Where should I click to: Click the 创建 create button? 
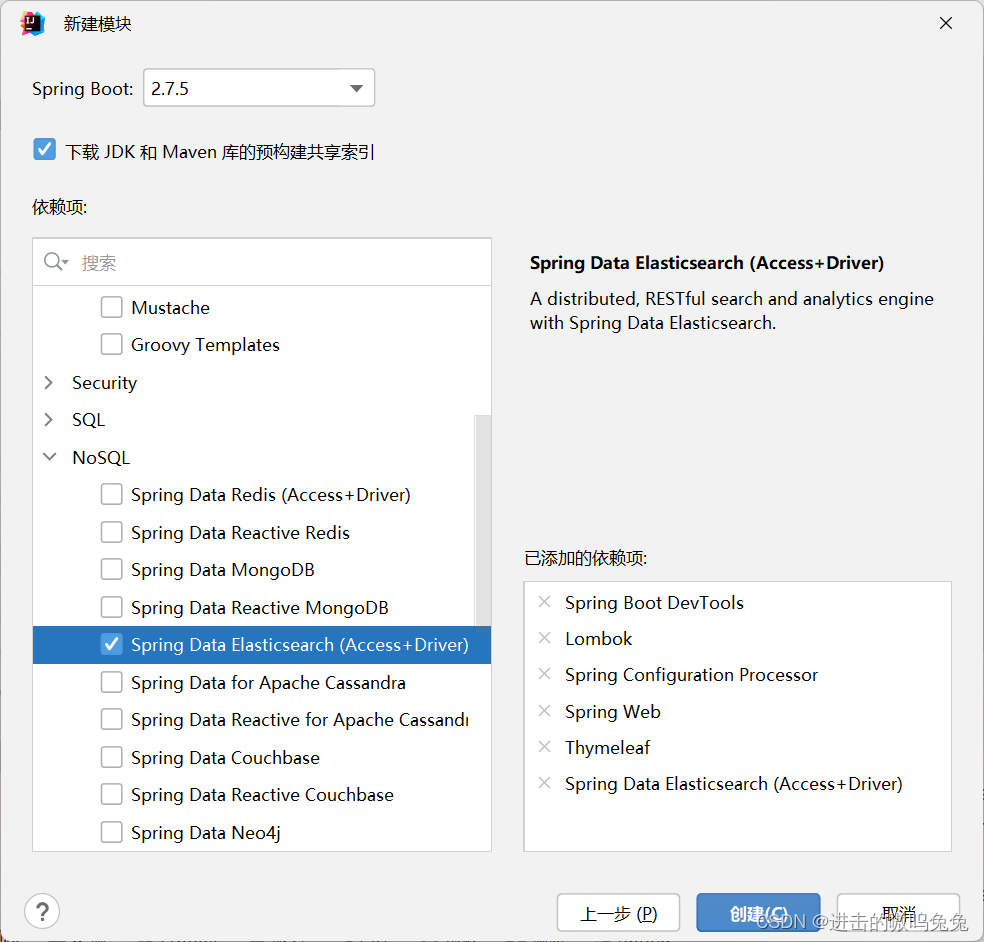(x=758, y=913)
